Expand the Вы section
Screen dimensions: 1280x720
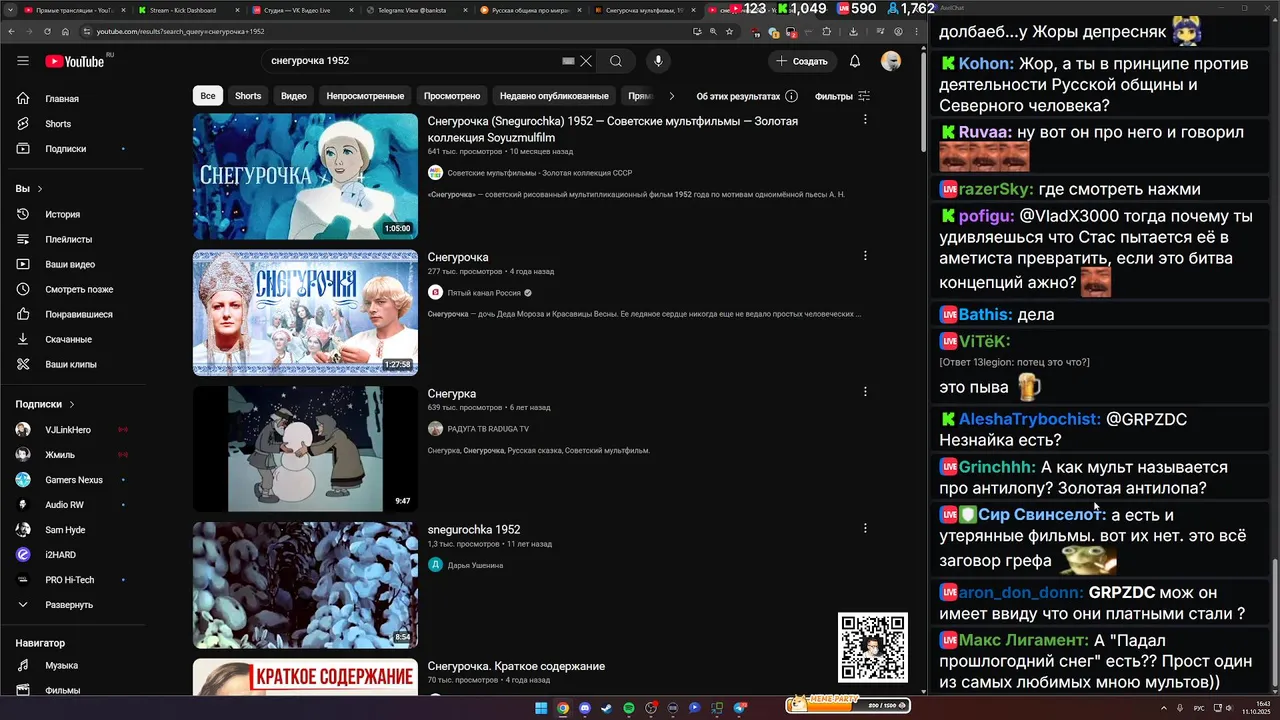pos(29,188)
